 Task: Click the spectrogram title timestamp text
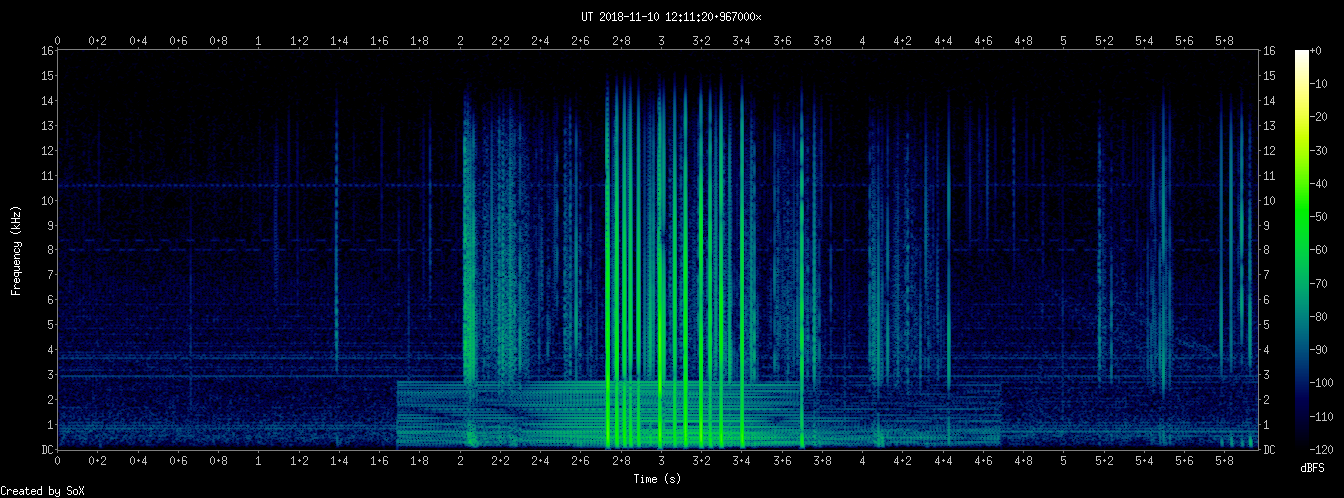[671, 17]
